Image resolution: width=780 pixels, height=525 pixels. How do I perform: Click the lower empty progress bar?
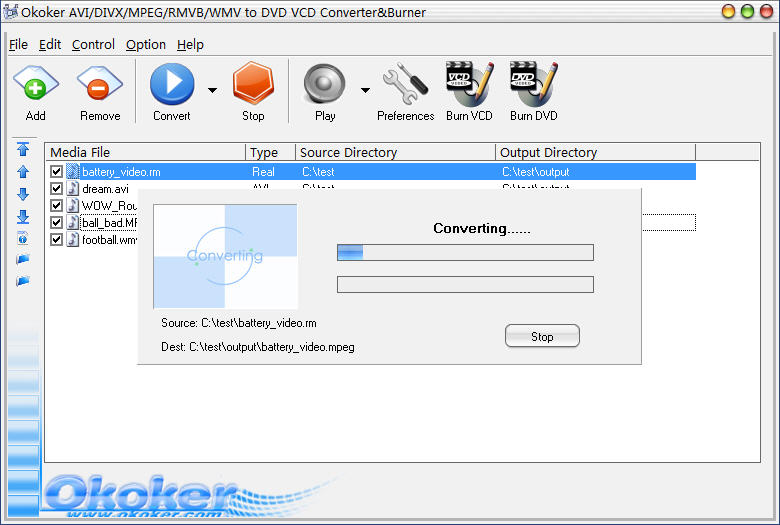[x=465, y=285]
